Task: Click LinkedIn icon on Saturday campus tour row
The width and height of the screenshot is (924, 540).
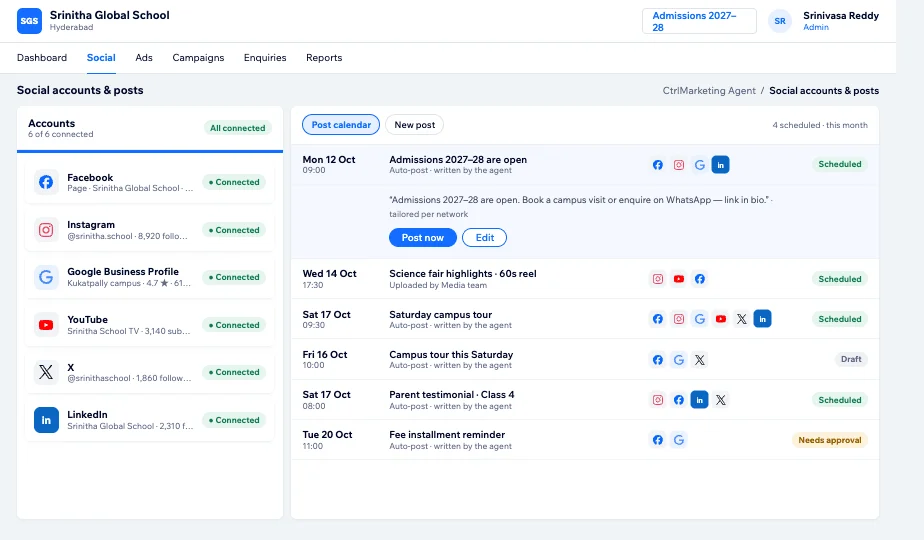Action: (x=763, y=319)
